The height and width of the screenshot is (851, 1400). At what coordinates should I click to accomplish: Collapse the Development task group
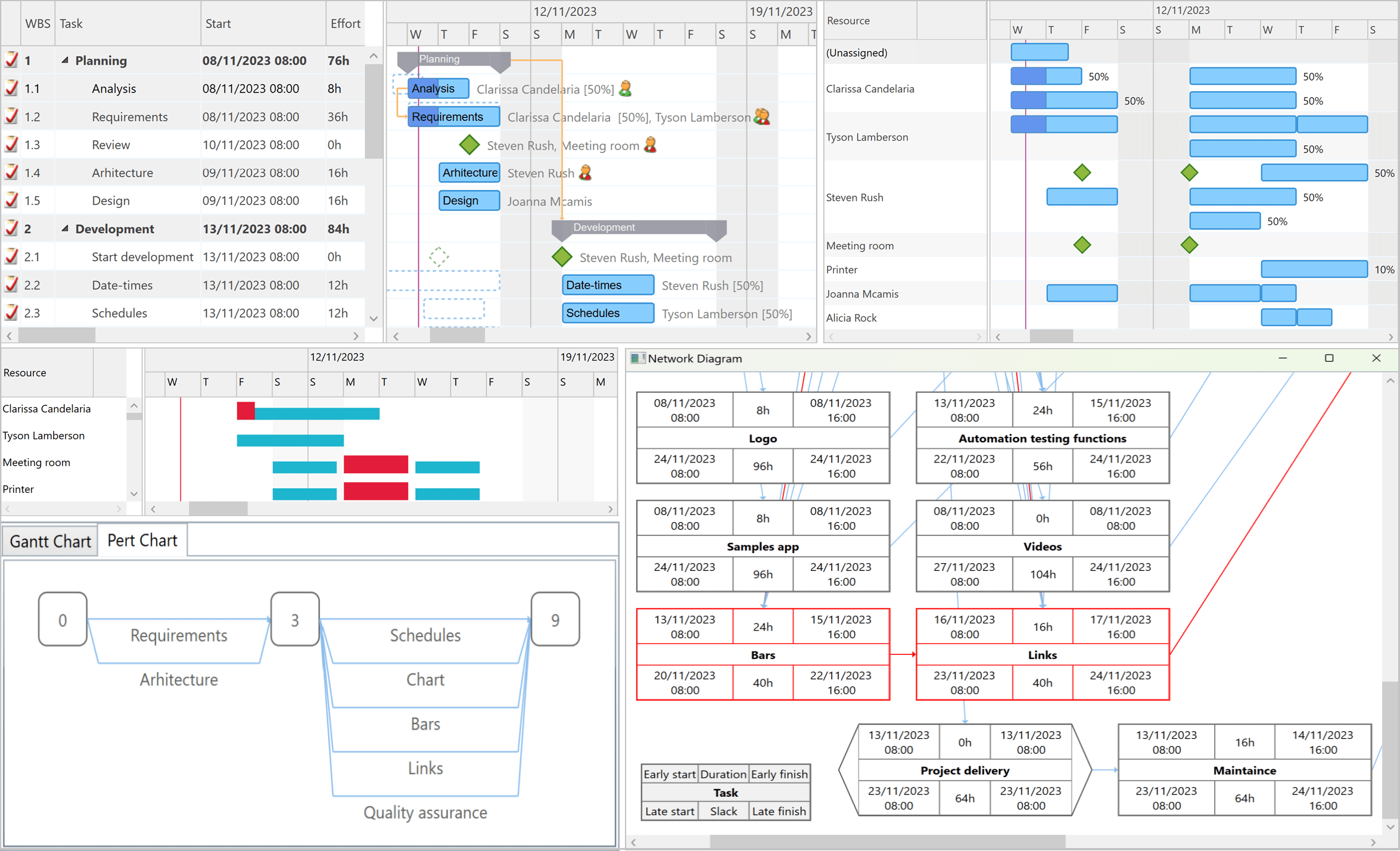pyautogui.click(x=66, y=228)
